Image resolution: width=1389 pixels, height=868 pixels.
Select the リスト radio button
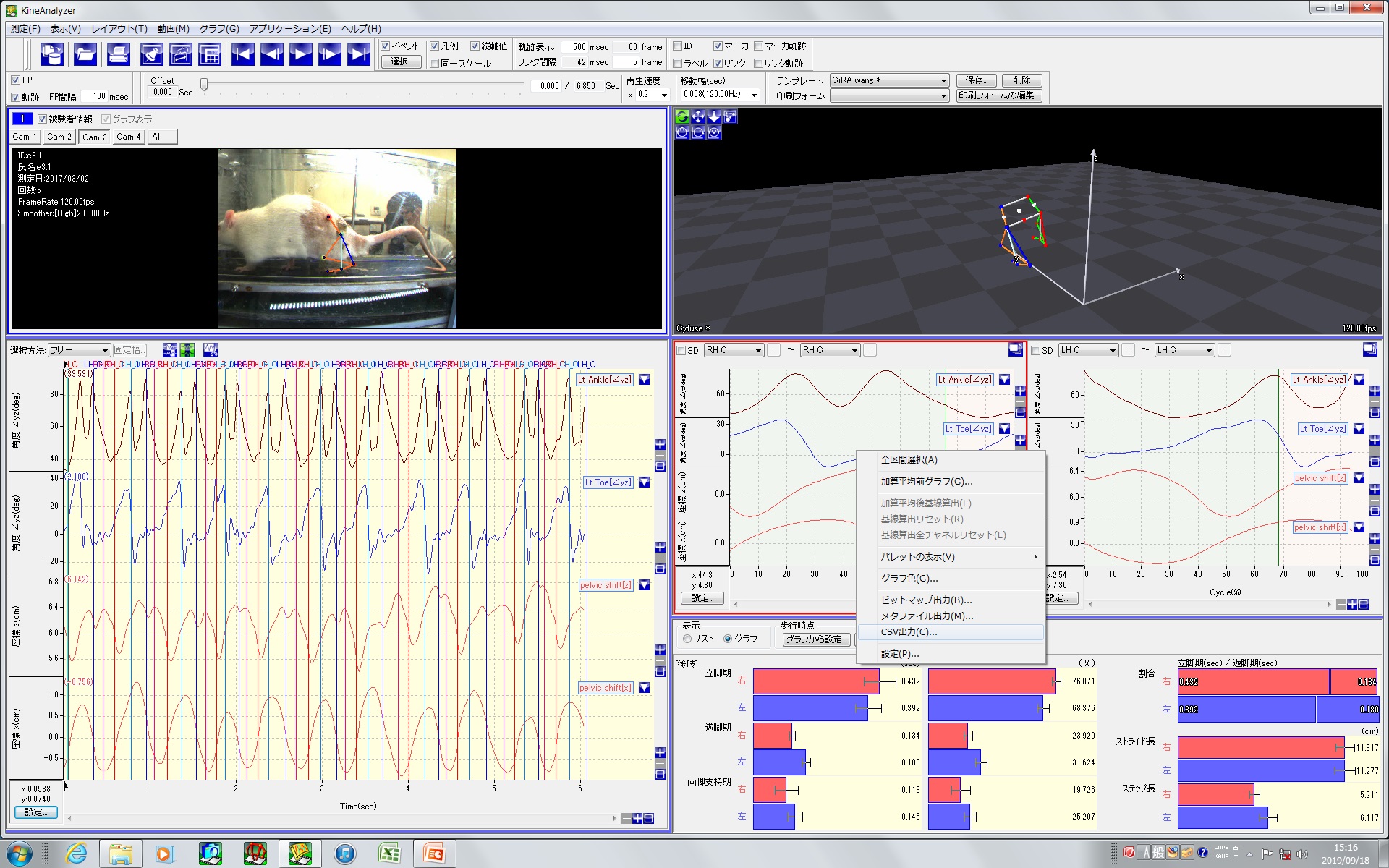click(687, 639)
